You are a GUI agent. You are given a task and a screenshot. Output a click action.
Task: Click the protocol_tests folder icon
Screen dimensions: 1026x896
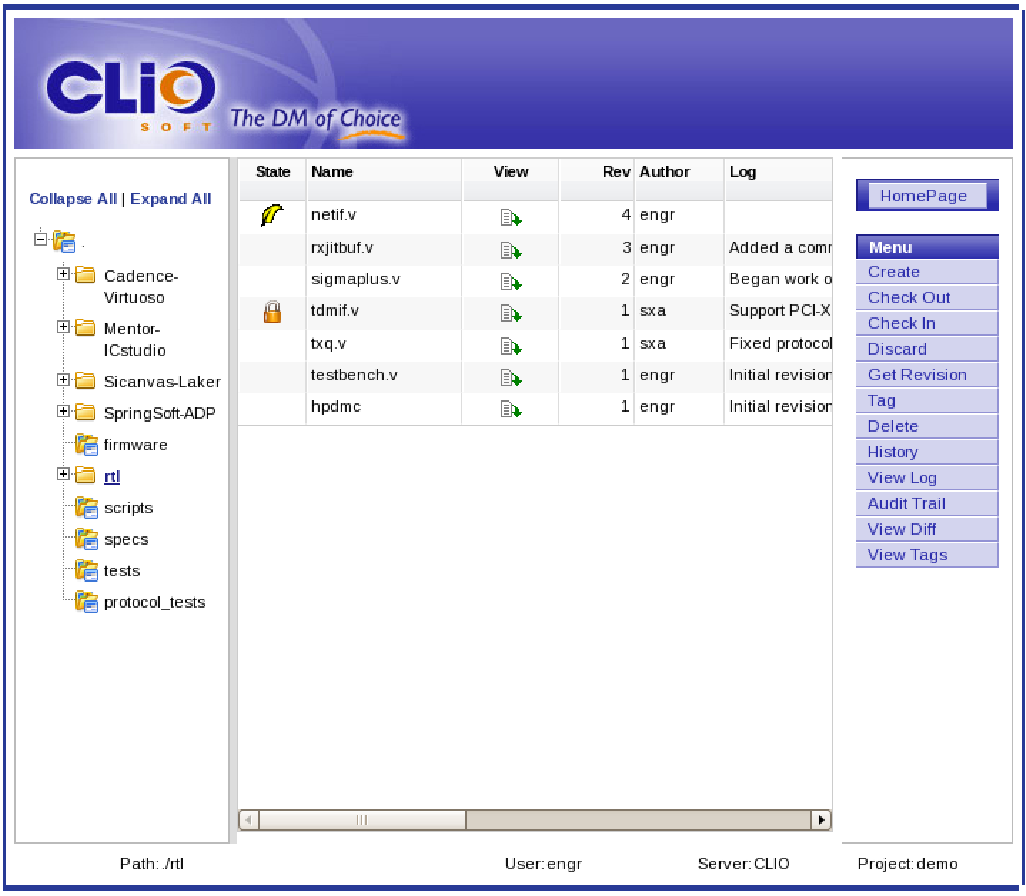pyautogui.click(x=86, y=601)
